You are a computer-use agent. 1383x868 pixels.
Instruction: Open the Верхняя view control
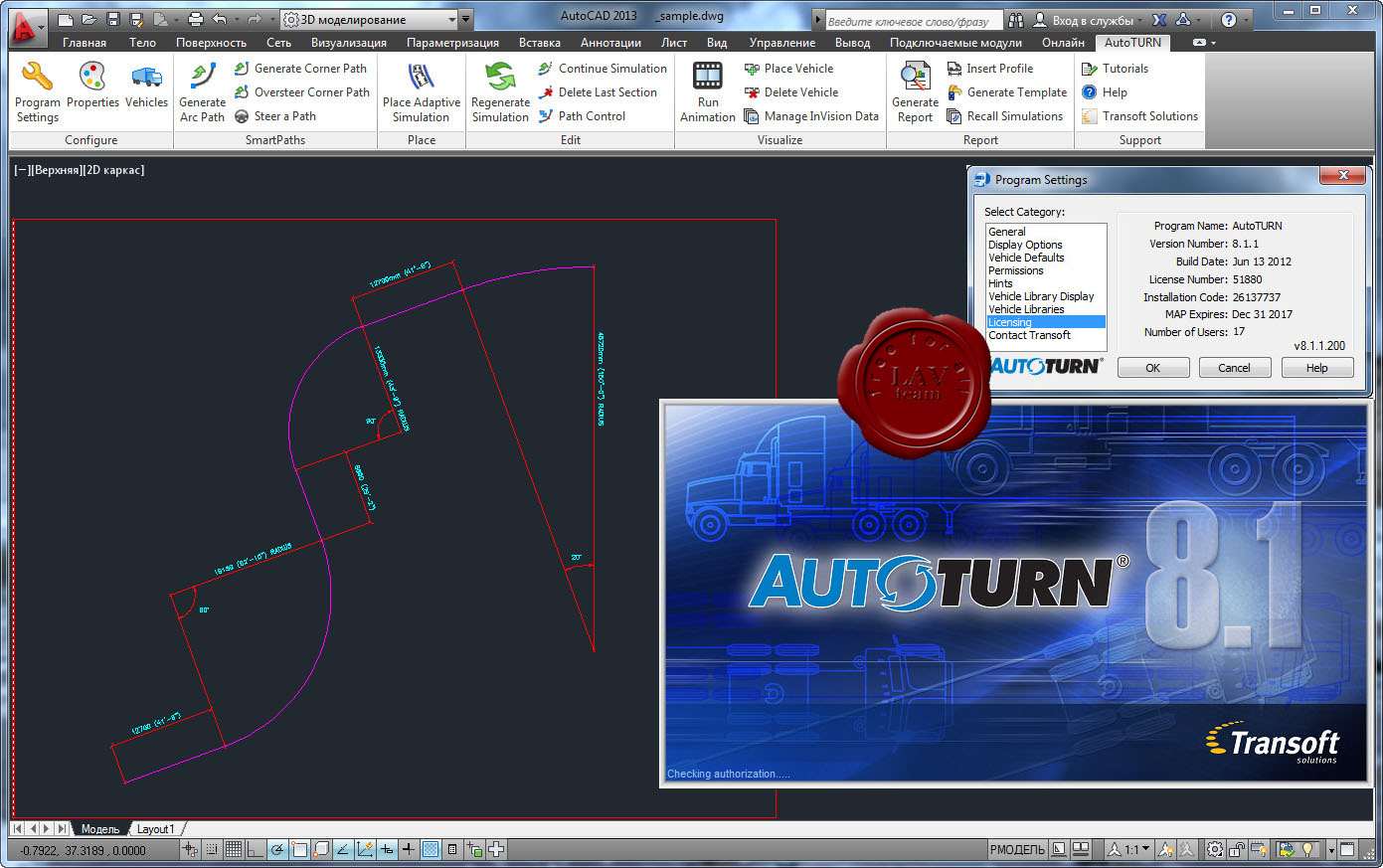click(58, 170)
